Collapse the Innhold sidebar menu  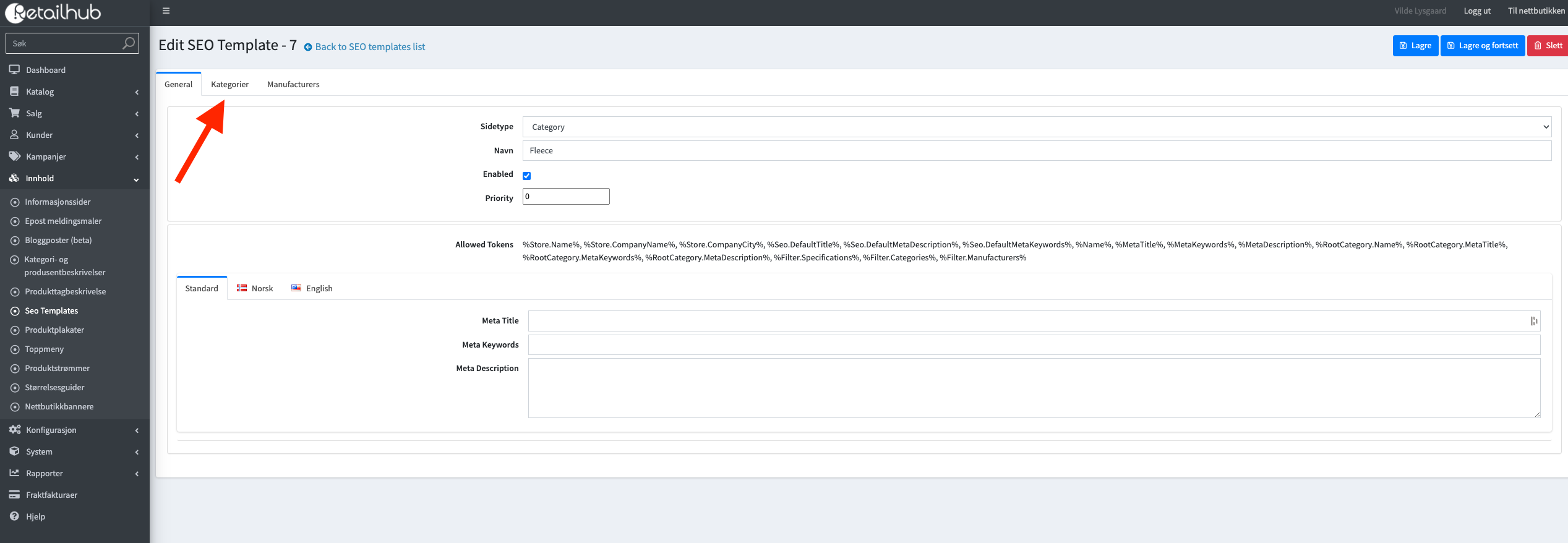(40, 178)
